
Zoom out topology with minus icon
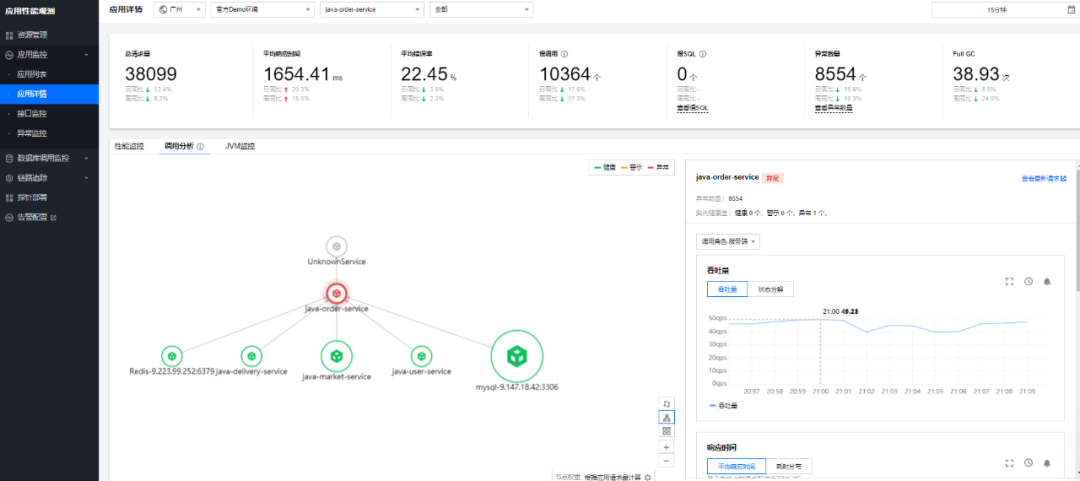coord(666,461)
